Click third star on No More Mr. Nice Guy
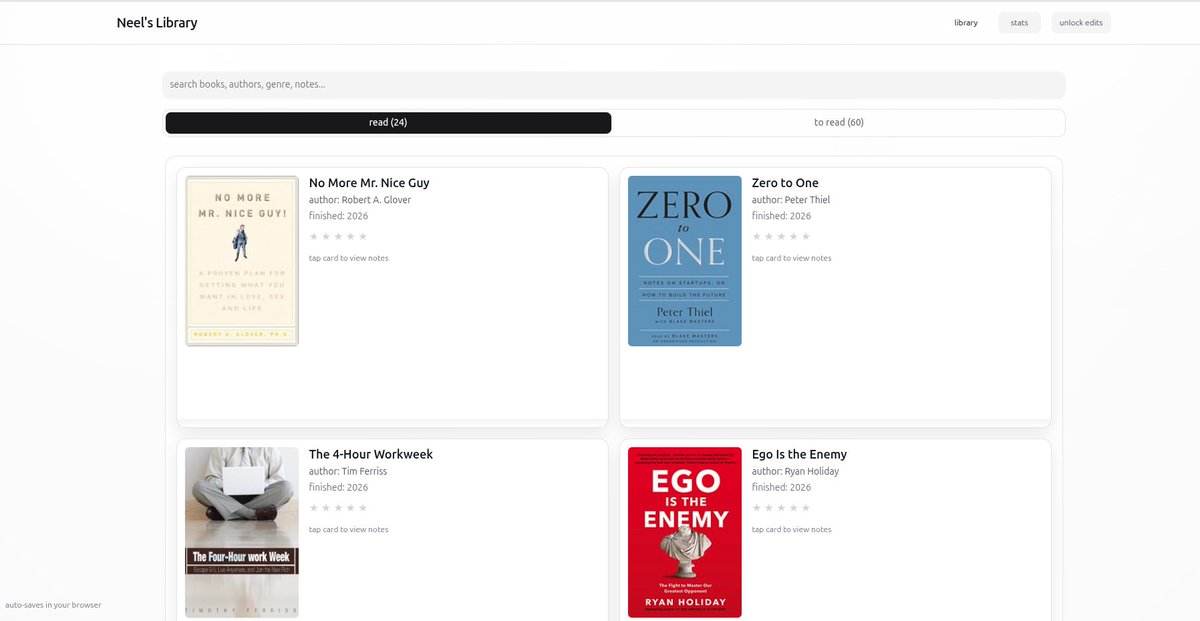Screen dimensions: 1200x621 click(x=338, y=237)
